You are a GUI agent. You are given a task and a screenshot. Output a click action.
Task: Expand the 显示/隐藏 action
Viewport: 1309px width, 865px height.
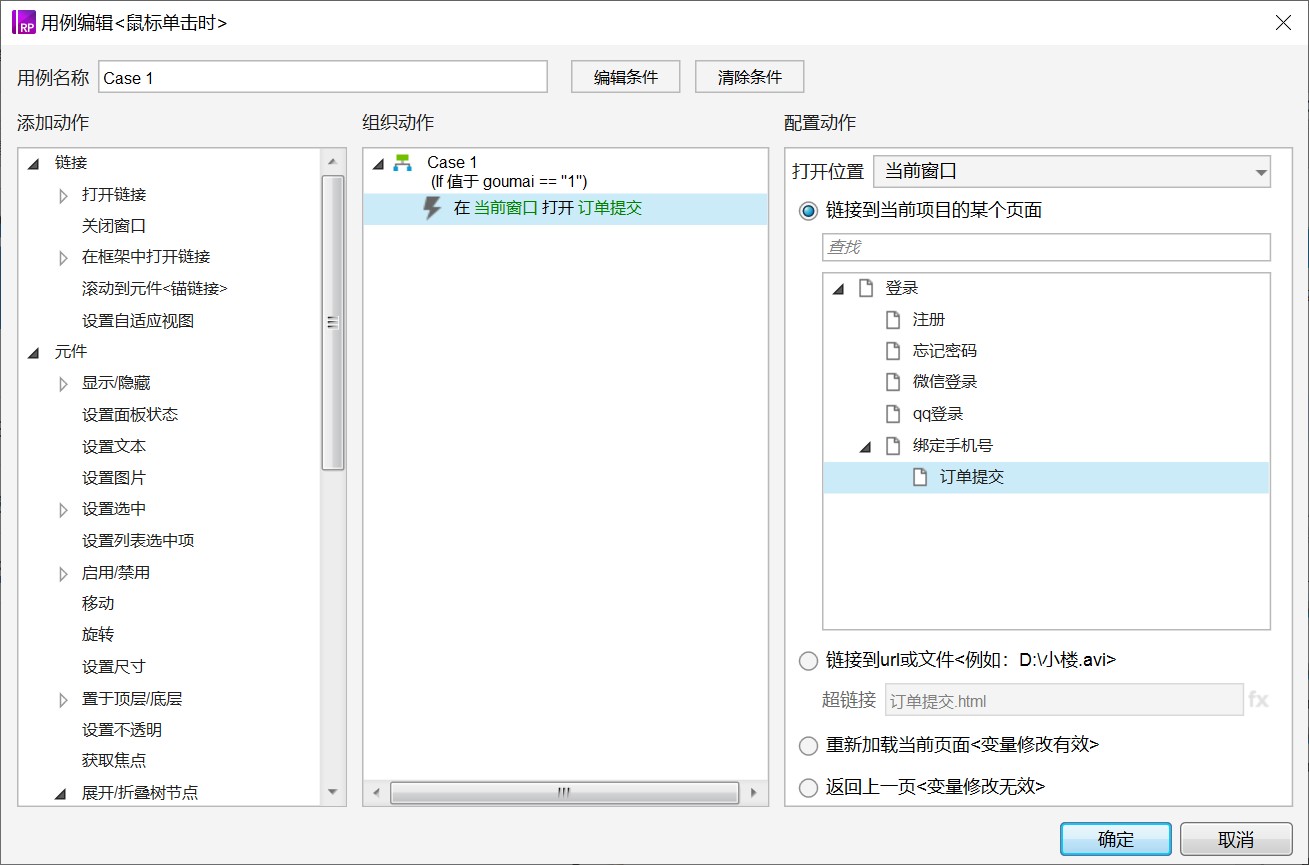(x=63, y=384)
